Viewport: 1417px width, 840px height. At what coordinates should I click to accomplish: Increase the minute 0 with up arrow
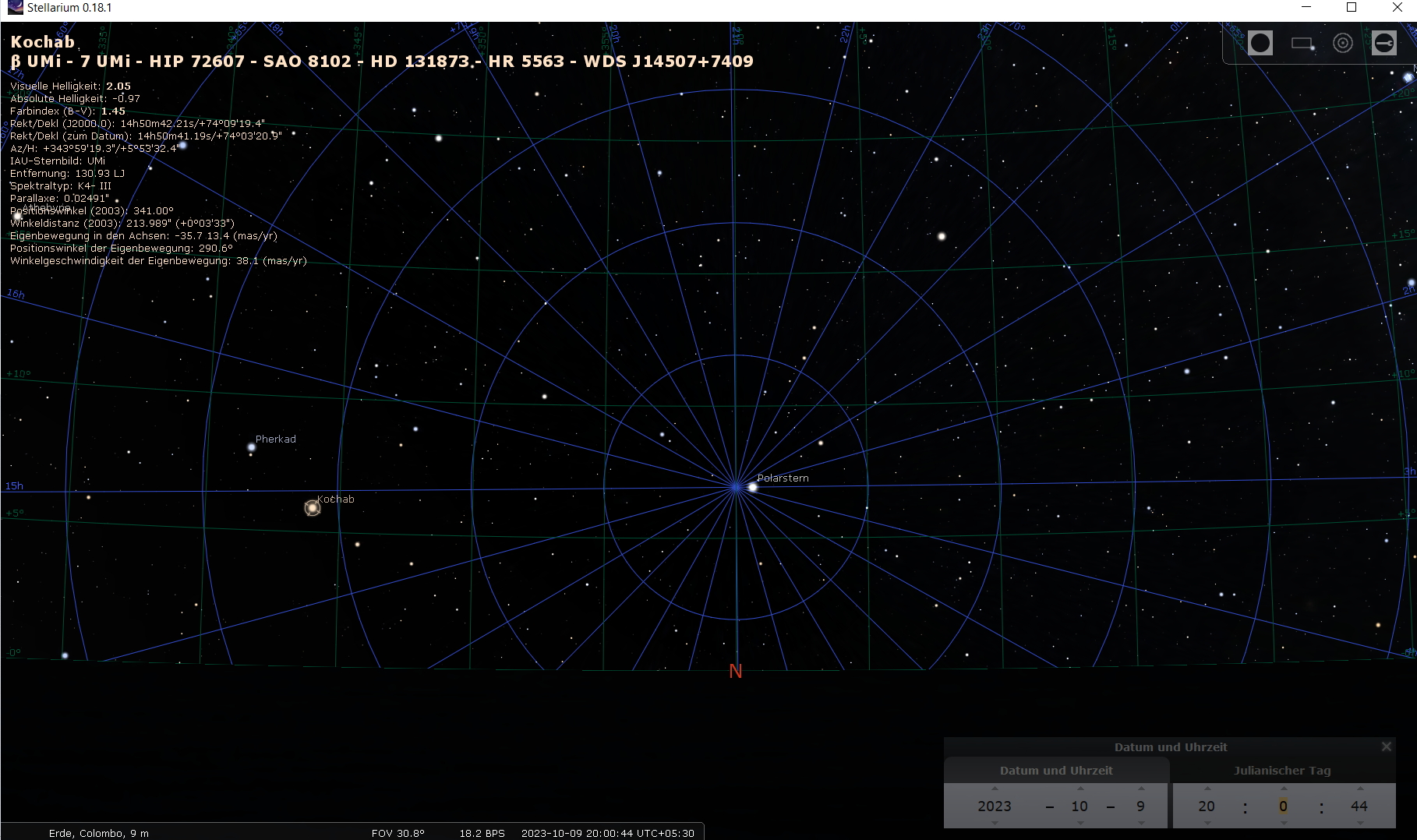1283,789
